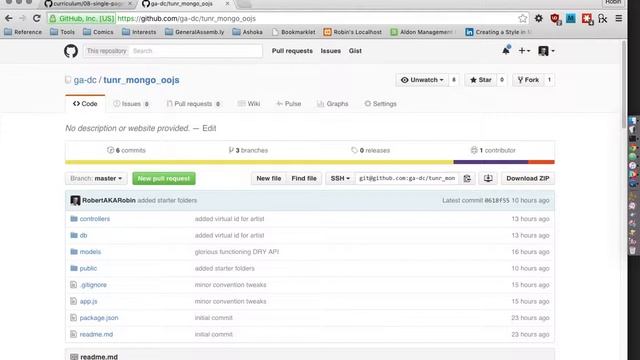640x360 pixels.
Task: Open the Settings tab
Action: pos(380,104)
